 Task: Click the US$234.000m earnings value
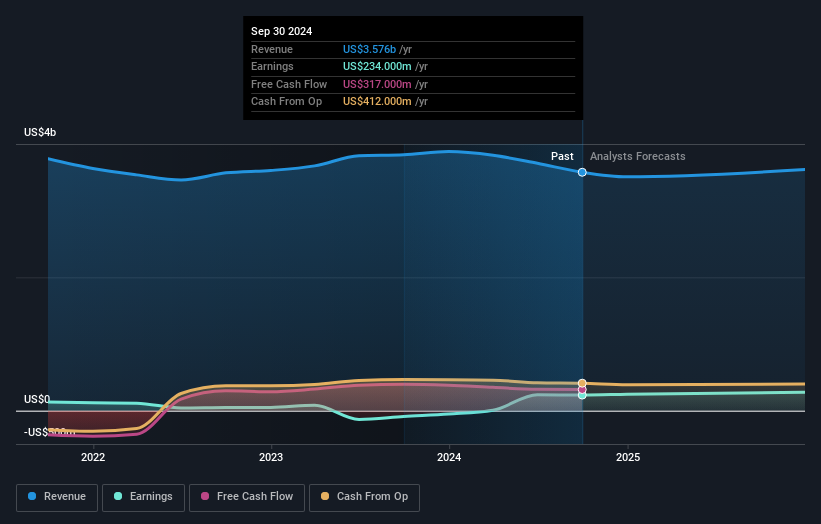tap(377, 66)
